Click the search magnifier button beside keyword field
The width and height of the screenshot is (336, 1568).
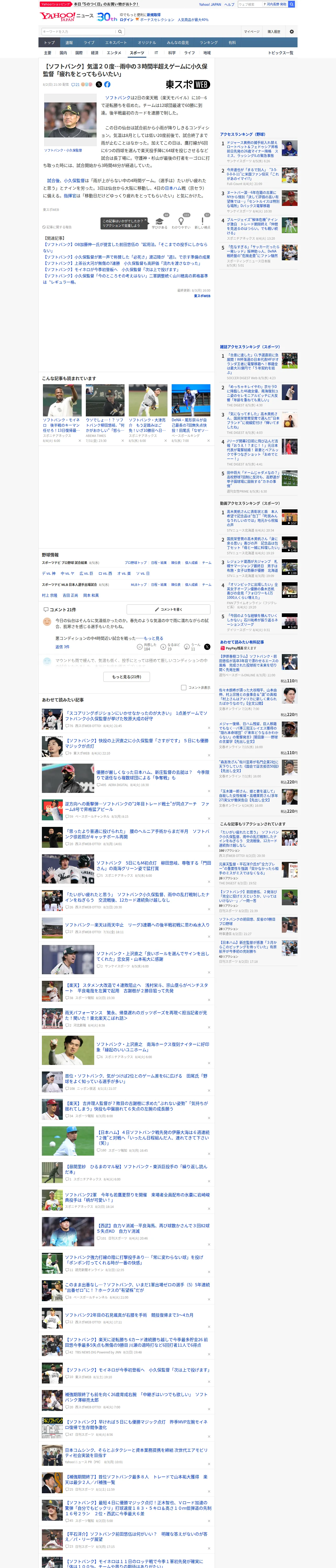click(x=120, y=32)
